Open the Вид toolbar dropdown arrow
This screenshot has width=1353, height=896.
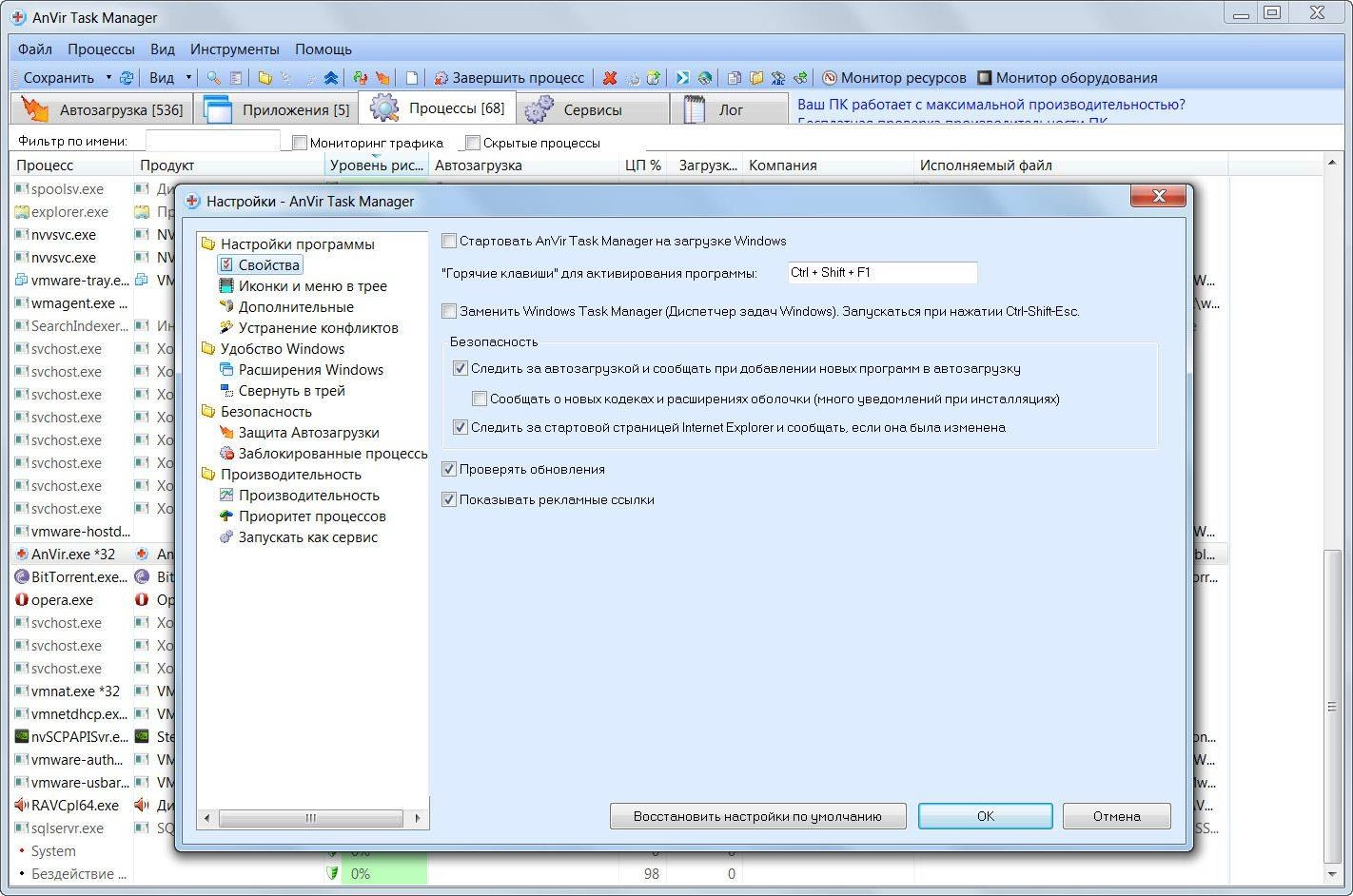coord(188,78)
